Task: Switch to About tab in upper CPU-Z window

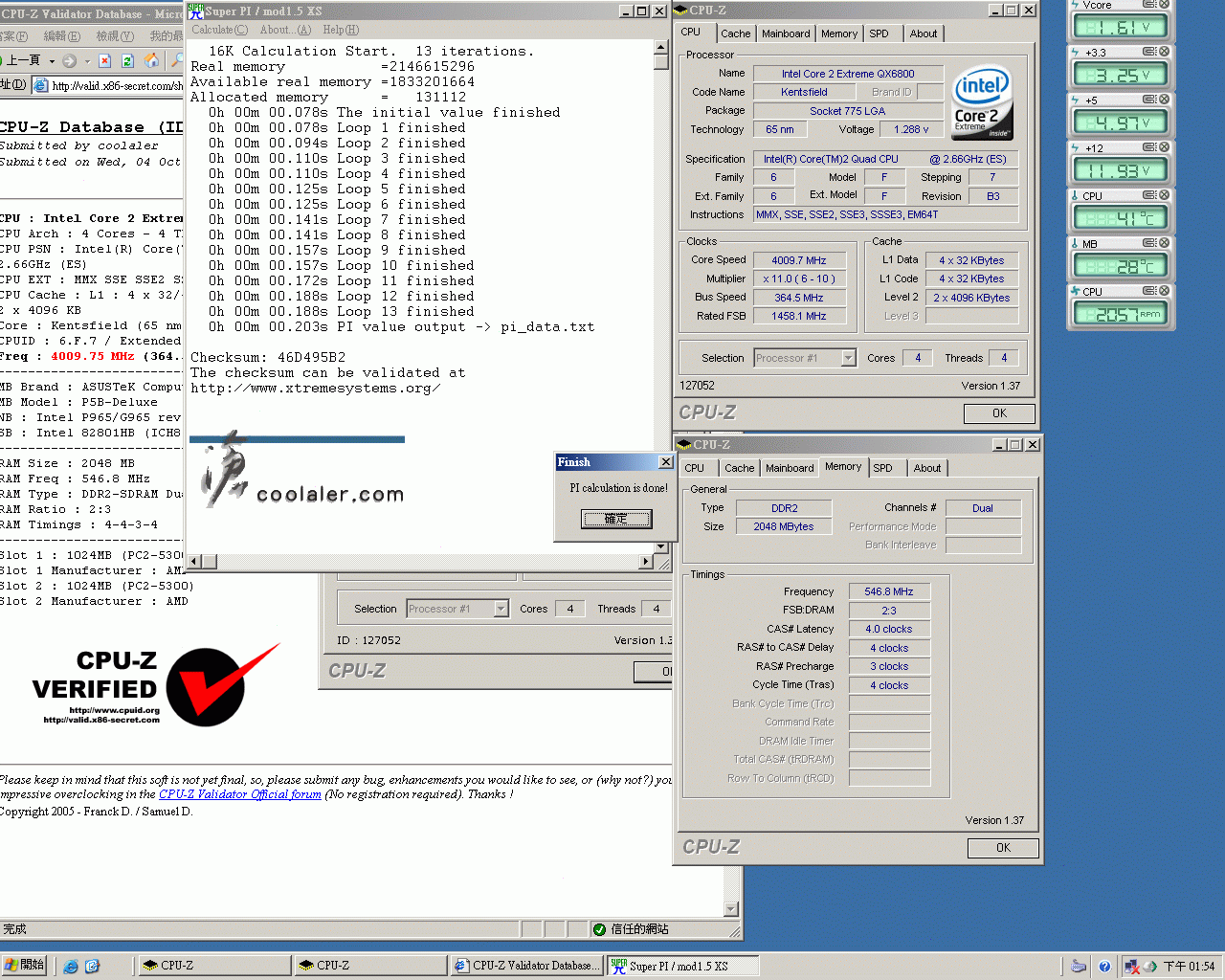Action: [x=924, y=33]
